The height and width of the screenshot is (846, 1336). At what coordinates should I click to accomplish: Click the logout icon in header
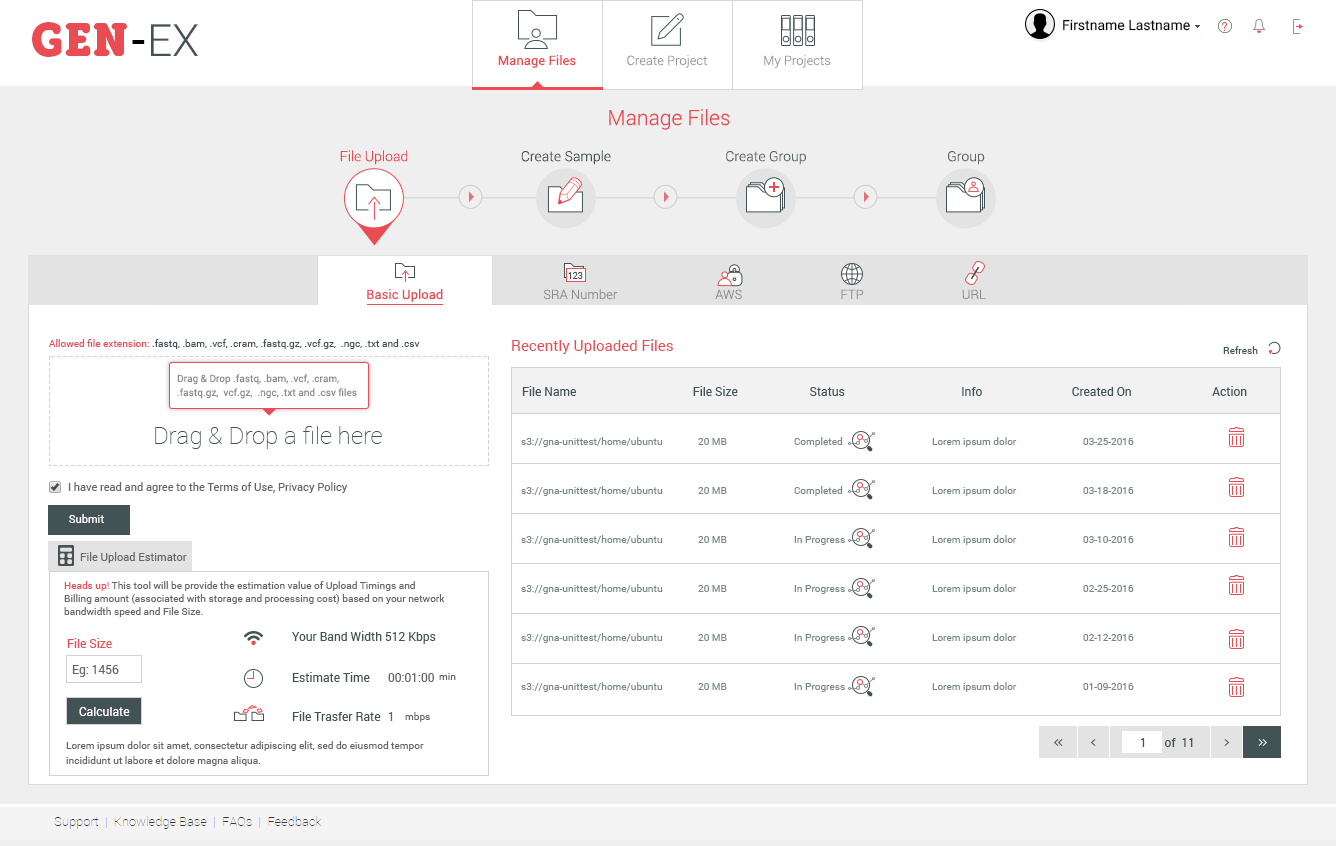tap(1297, 26)
